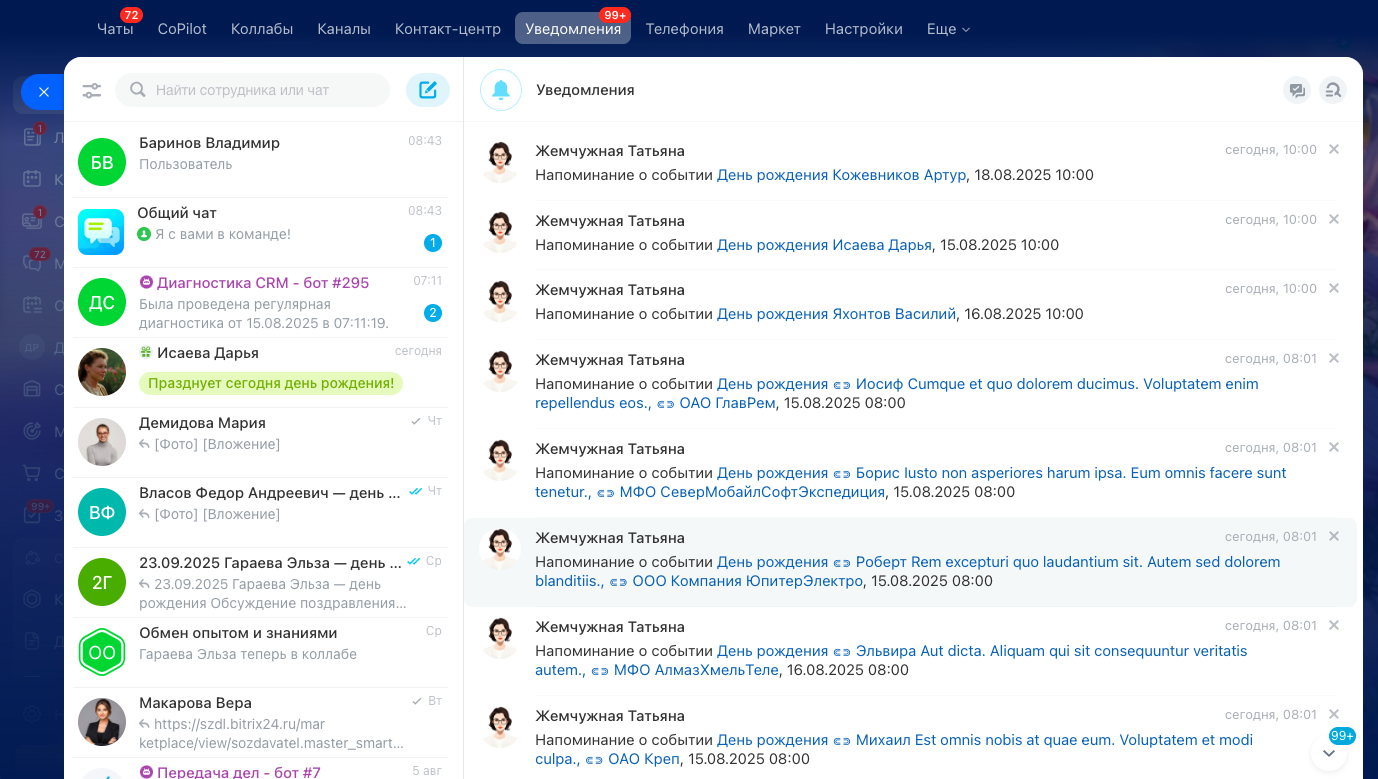Open the Контакт-центр tab
The height and width of the screenshot is (779, 1378).
point(448,29)
